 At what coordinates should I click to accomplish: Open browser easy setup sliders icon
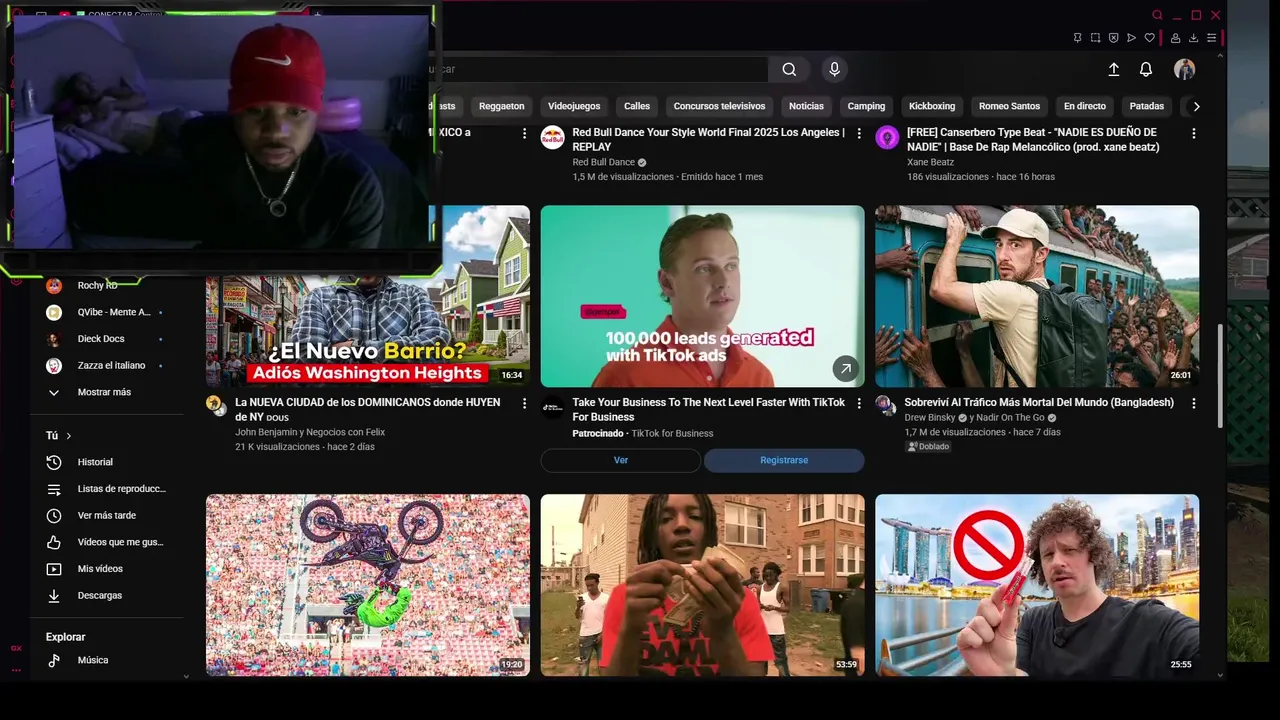pyautogui.click(x=1211, y=38)
